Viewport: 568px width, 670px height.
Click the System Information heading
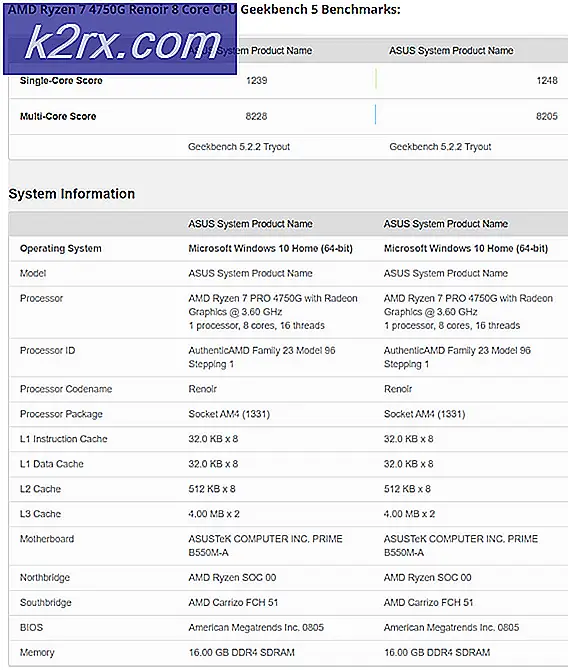tap(72, 194)
